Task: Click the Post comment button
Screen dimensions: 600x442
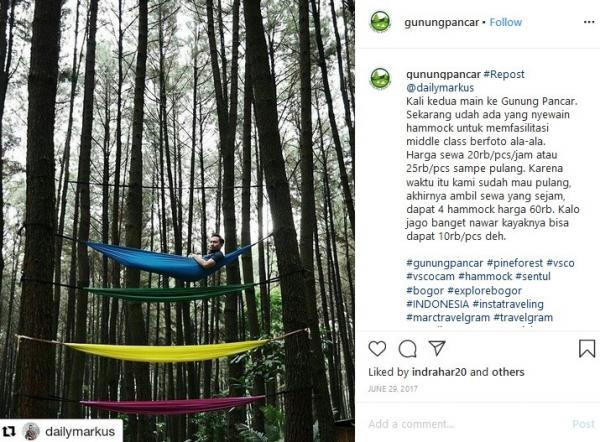Action: click(584, 424)
